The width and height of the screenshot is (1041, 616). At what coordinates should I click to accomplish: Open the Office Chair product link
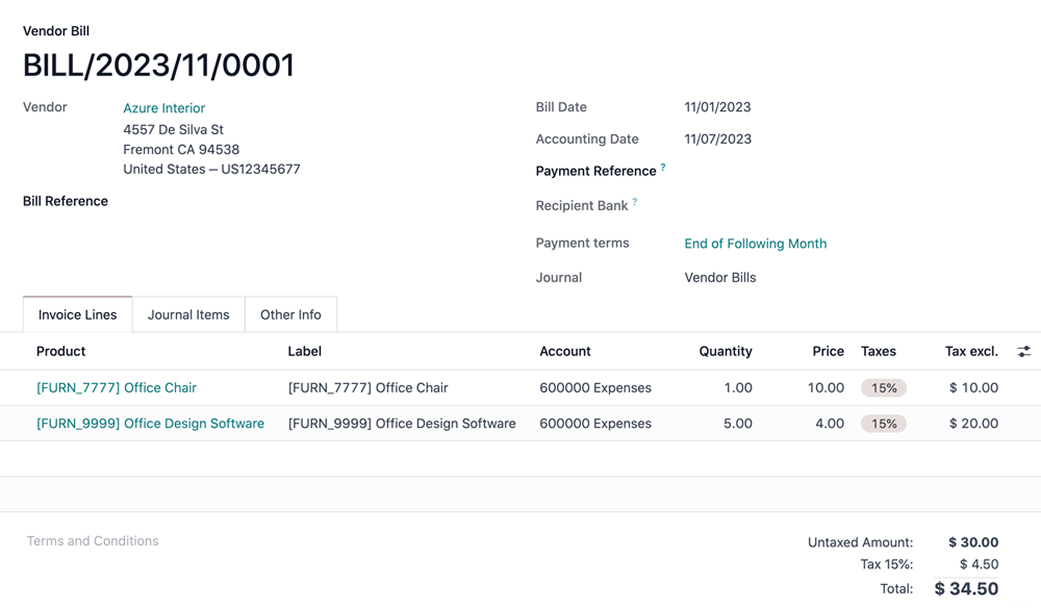(x=116, y=388)
